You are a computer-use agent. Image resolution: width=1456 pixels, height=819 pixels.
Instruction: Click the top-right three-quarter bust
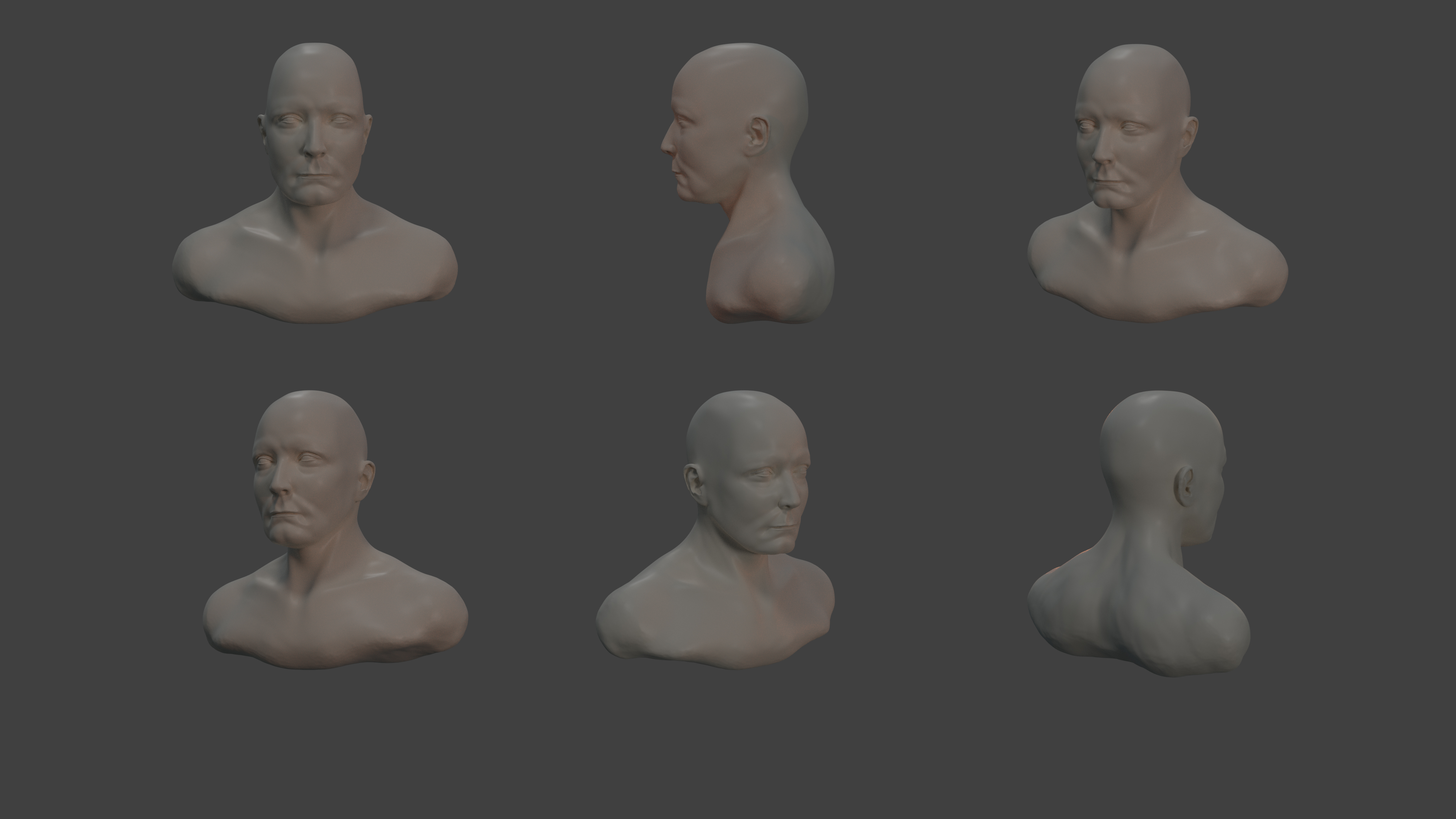1153,187
